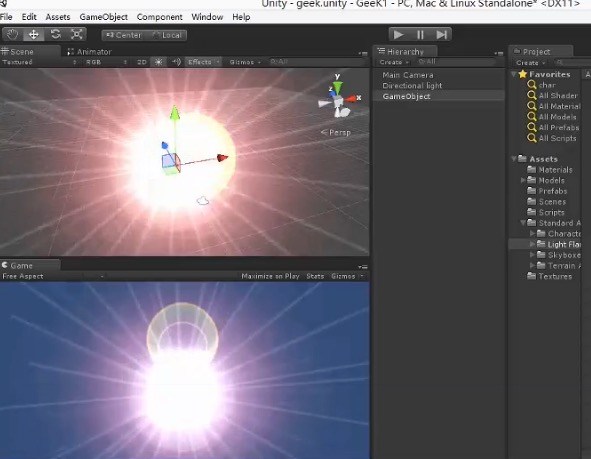
Task: Select the Move tool
Action: coord(34,35)
